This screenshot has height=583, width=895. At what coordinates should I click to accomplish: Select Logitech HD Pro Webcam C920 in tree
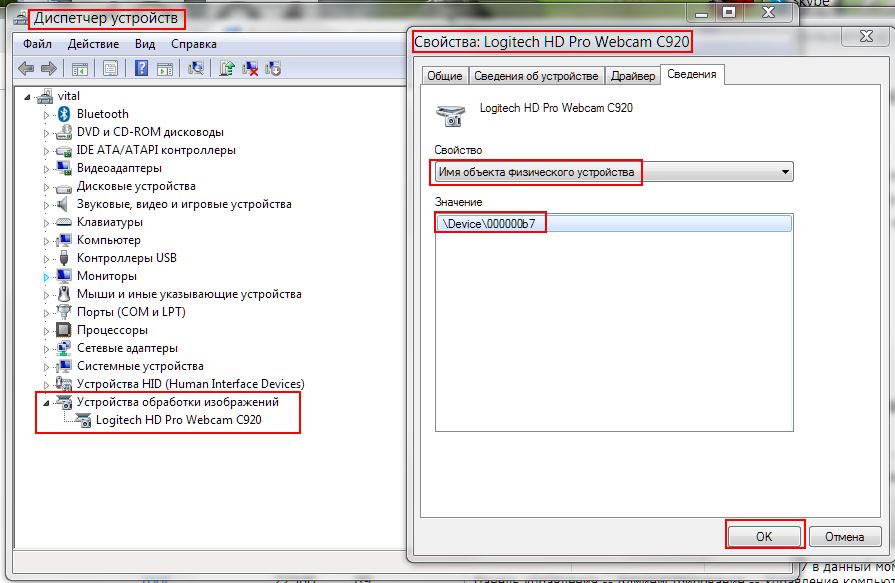pos(178,420)
